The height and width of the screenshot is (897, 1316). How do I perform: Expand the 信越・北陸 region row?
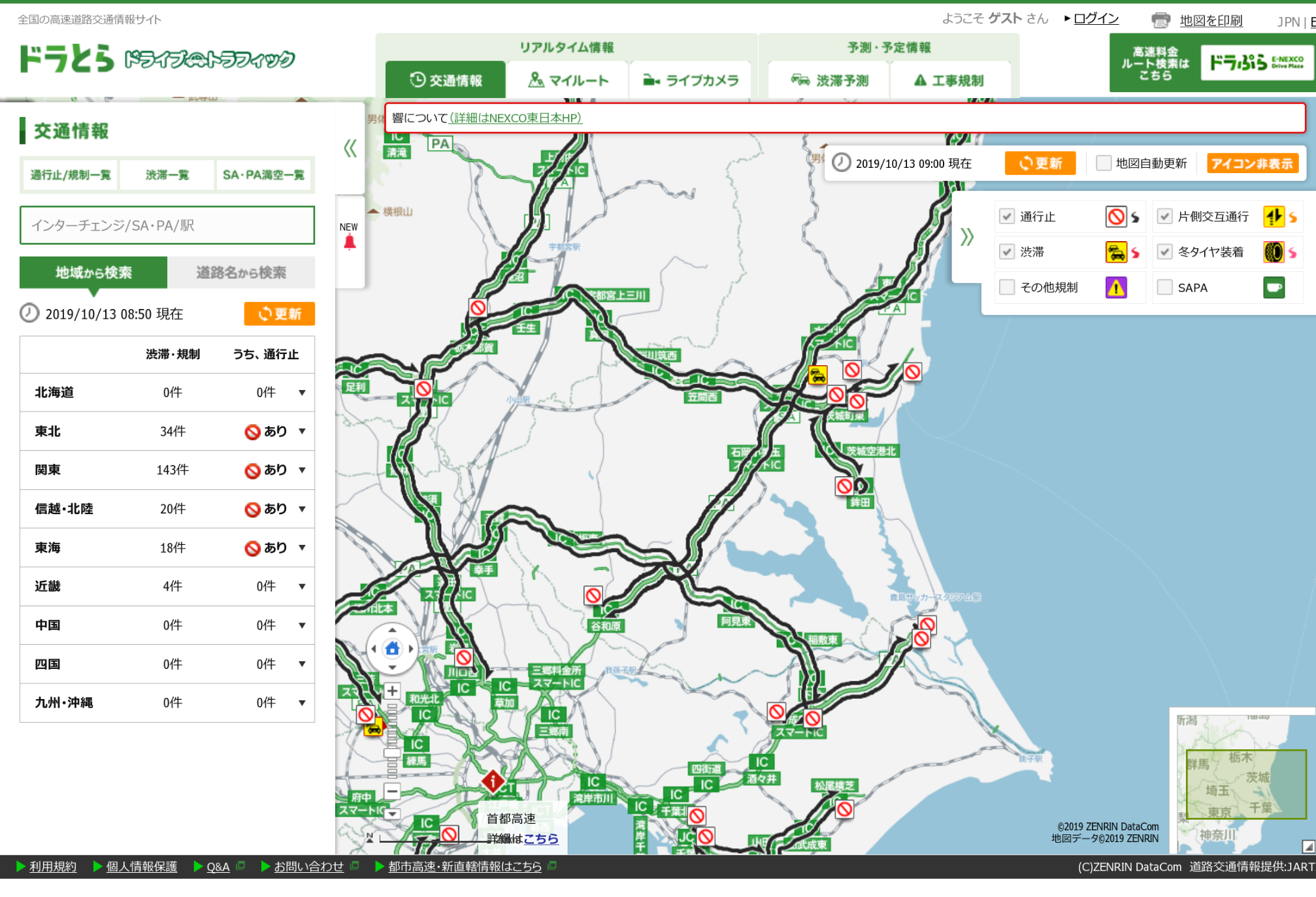tap(167, 509)
